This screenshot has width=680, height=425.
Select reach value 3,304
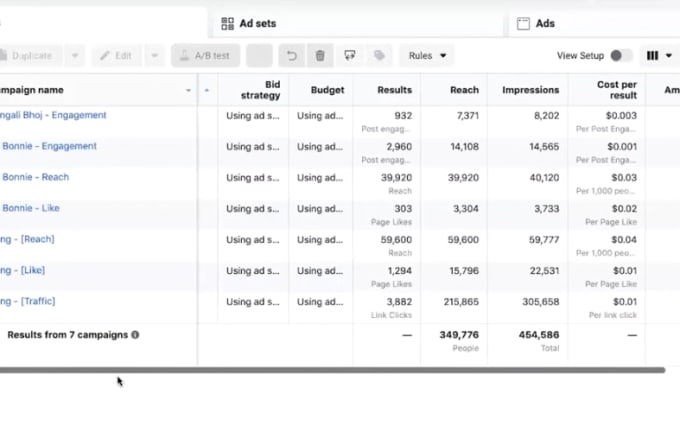click(466, 209)
